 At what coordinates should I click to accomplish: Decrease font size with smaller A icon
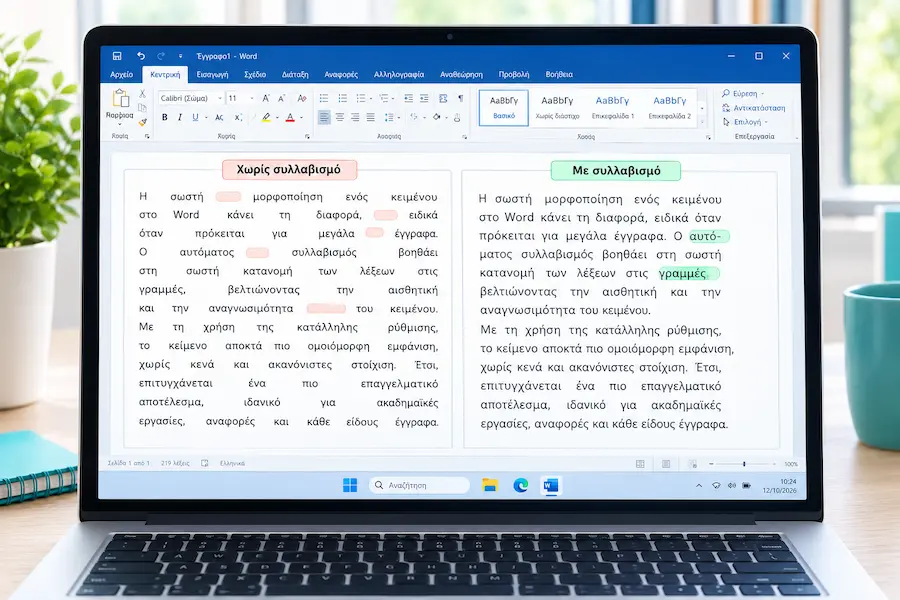tap(281, 98)
